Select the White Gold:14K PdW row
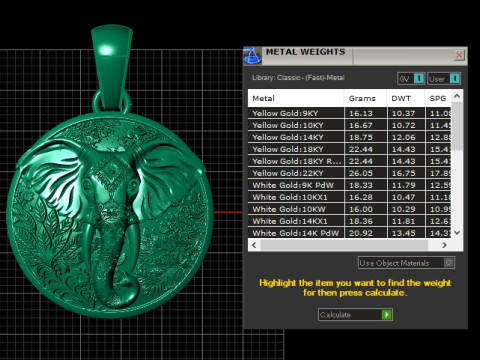Screen dimensions: 480x360 tap(350, 233)
